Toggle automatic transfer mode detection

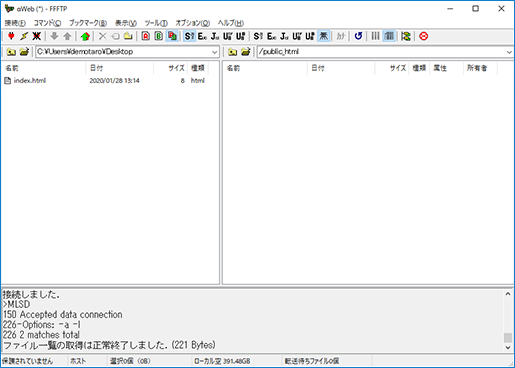pyautogui.click(x=172, y=36)
